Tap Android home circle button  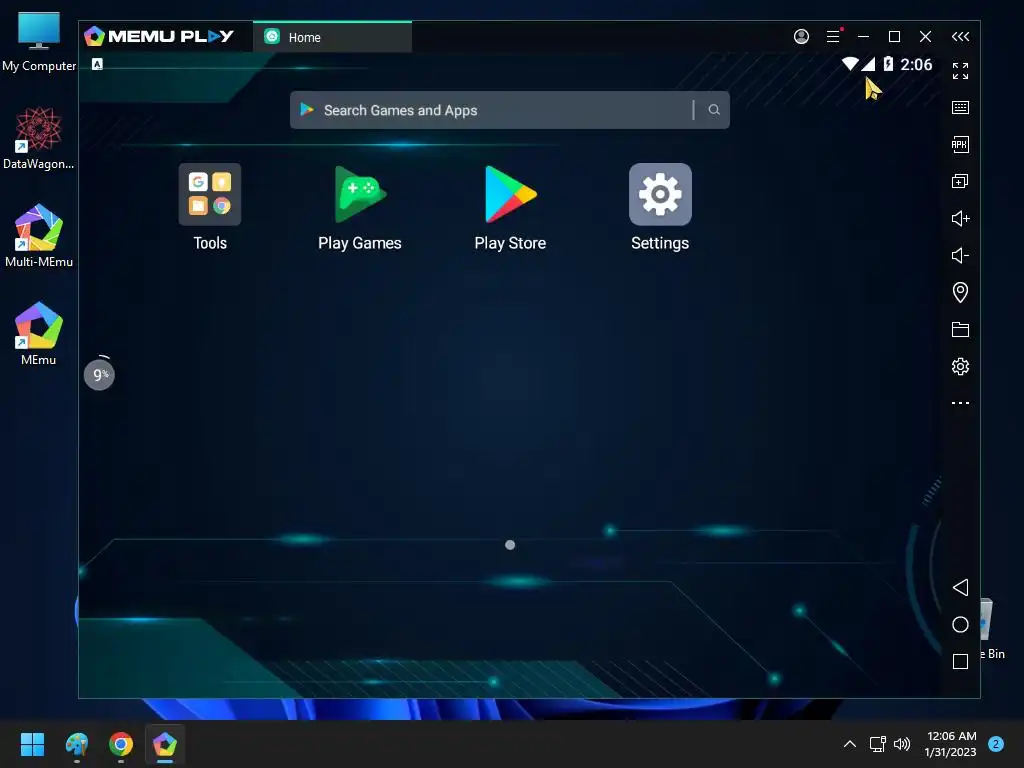pyautogui.click(x=960, y=624)
